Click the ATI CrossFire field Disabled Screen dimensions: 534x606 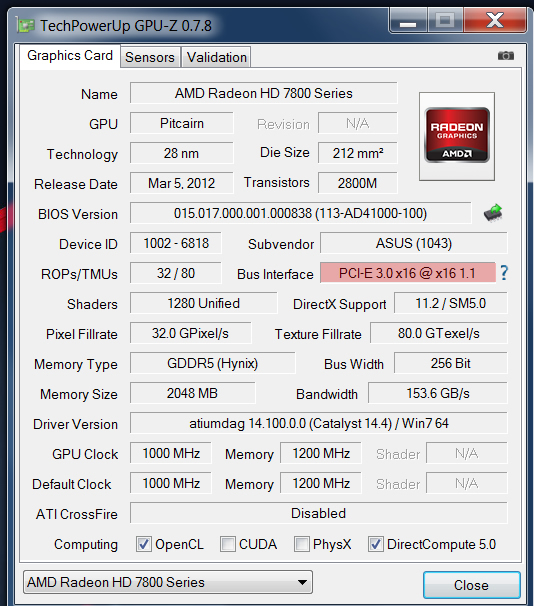pos(319,513)
